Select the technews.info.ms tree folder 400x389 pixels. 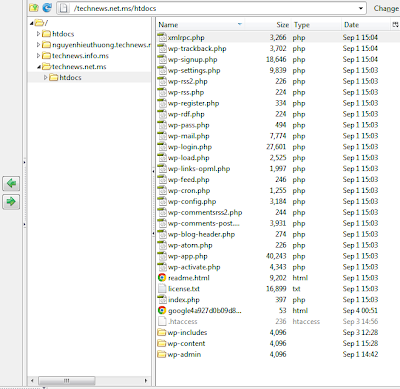click(x=80, y=56)
